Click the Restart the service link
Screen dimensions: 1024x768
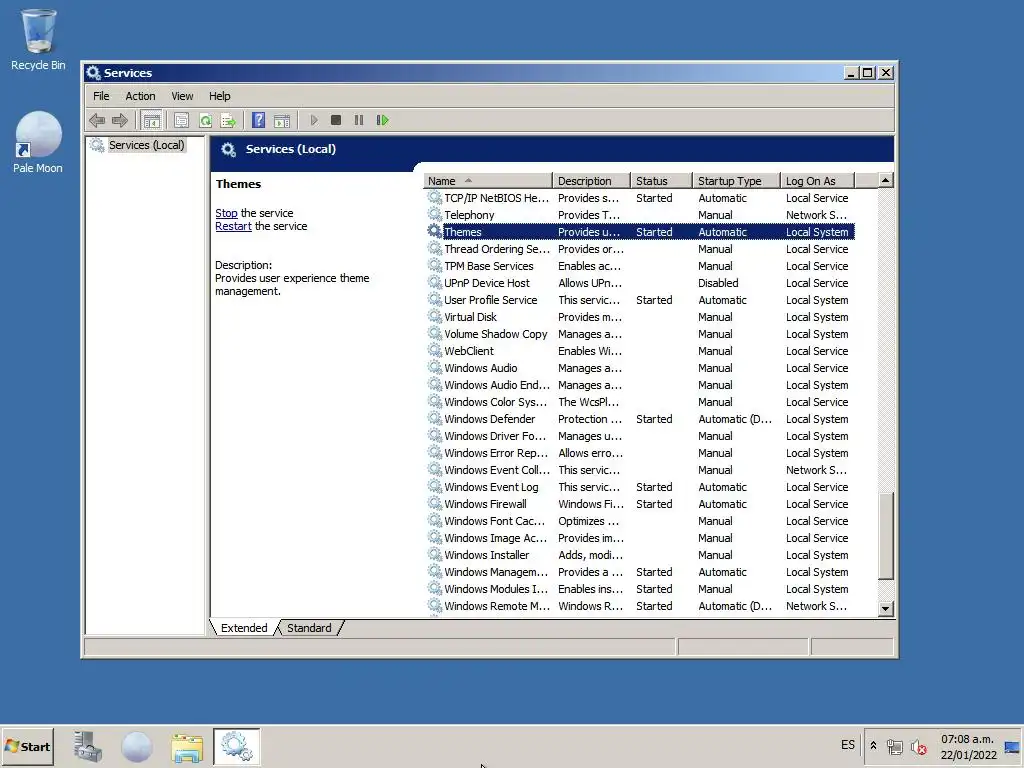point(233,226)
